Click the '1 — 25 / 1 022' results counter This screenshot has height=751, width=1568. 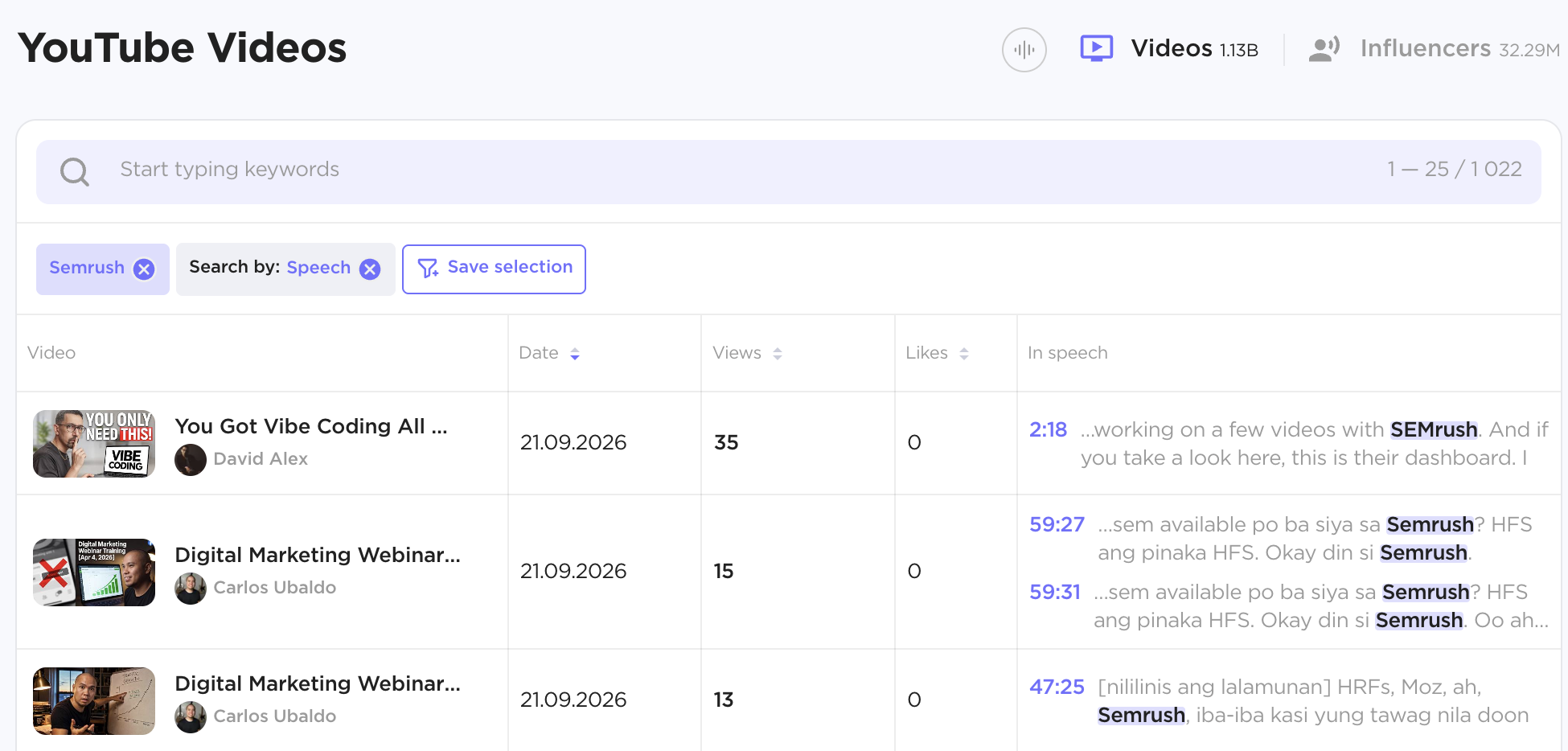[x=1454, y=170]
